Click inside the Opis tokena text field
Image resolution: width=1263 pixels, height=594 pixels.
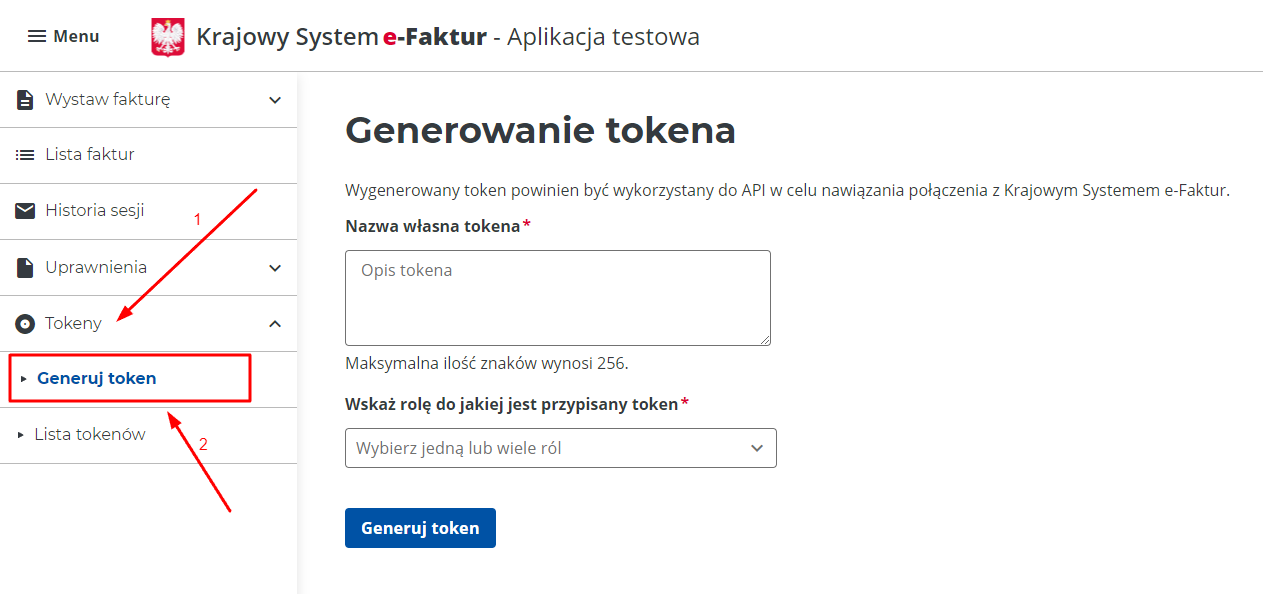[x=557, y=297]
